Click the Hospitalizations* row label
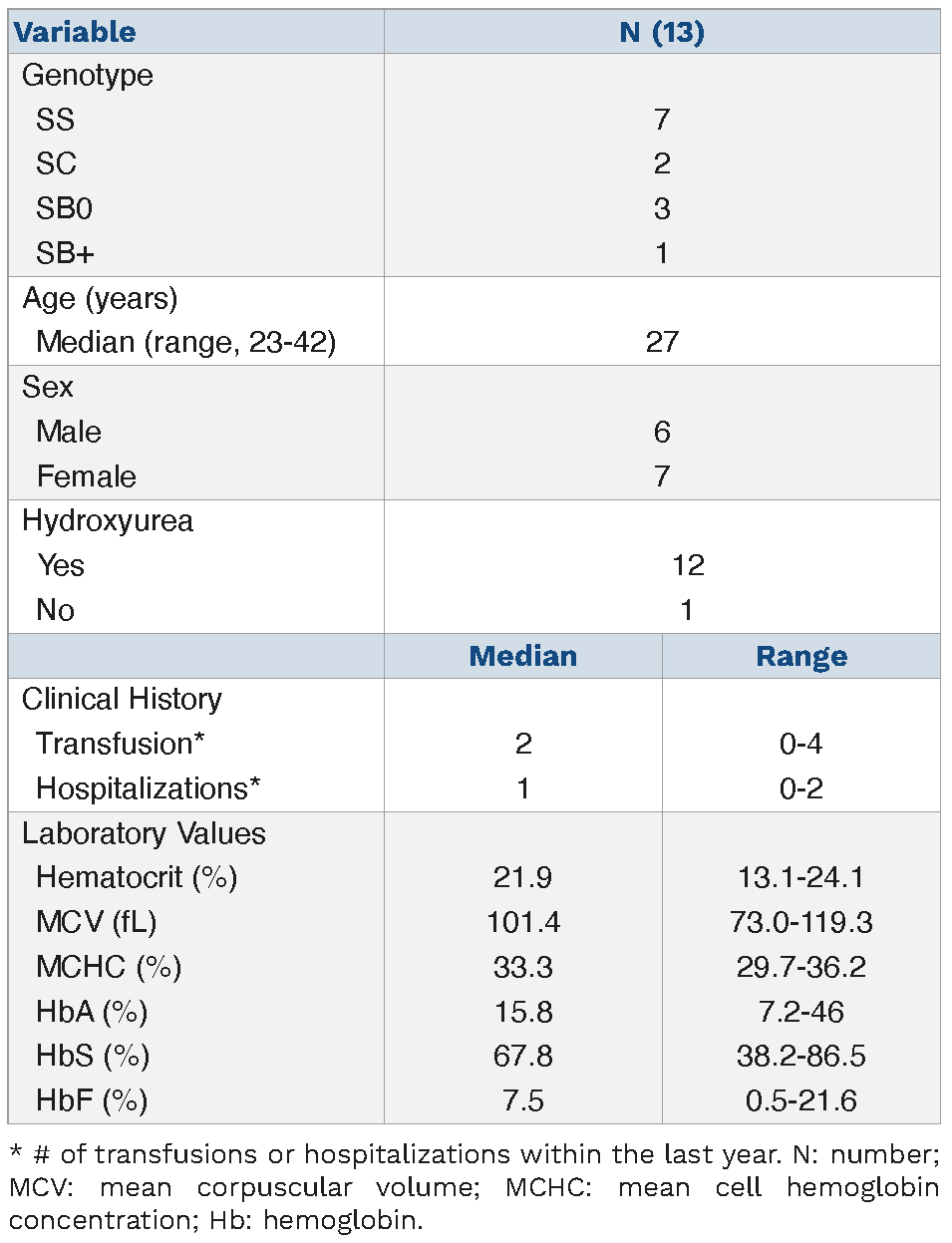The height and width of the screenshot is (1243, 952). (x=148, y=788)
